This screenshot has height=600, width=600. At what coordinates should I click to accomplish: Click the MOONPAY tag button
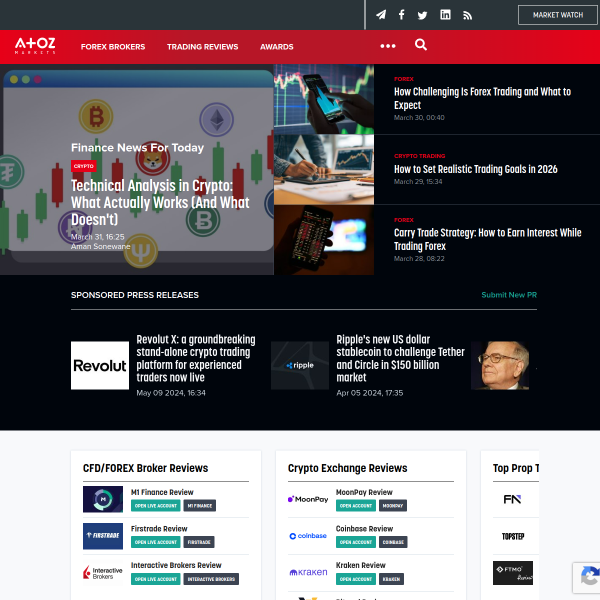point(393,505)
